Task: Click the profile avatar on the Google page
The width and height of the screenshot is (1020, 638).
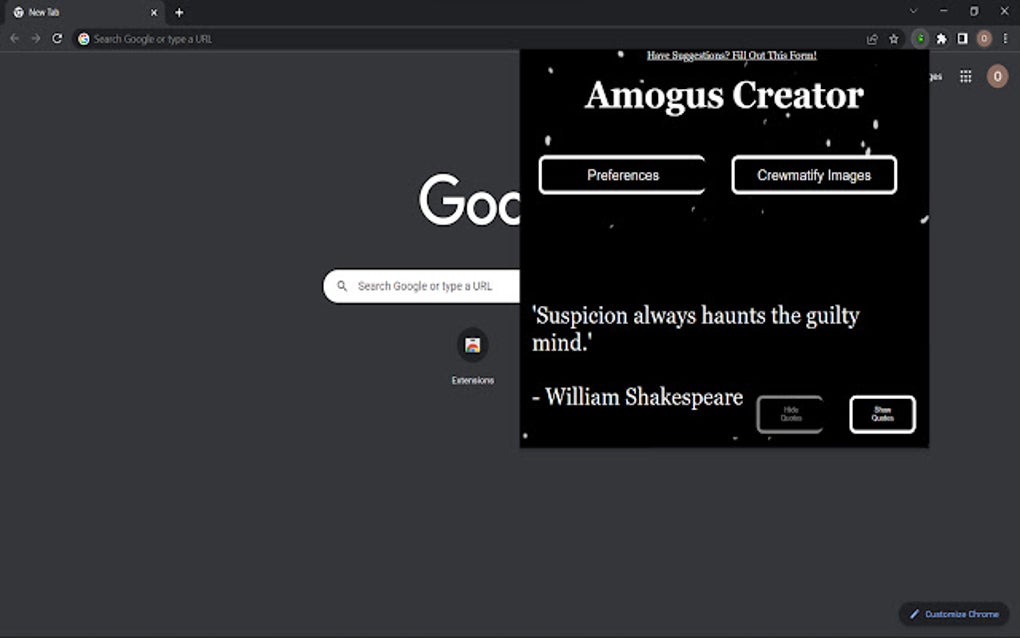Action: tap(996, 76)
